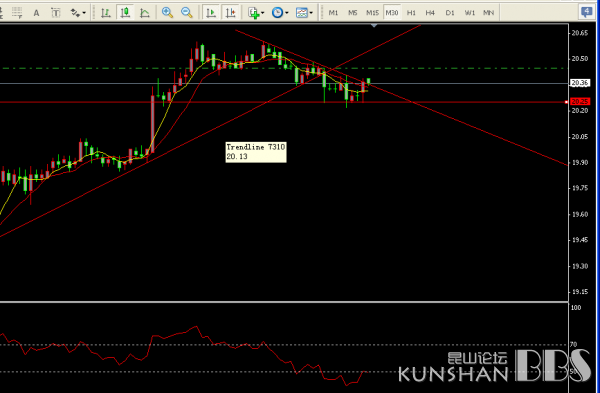This screenshot has width=600, height=393.
Task: Click the chart shift triangle marker
Action: [374, 26]
